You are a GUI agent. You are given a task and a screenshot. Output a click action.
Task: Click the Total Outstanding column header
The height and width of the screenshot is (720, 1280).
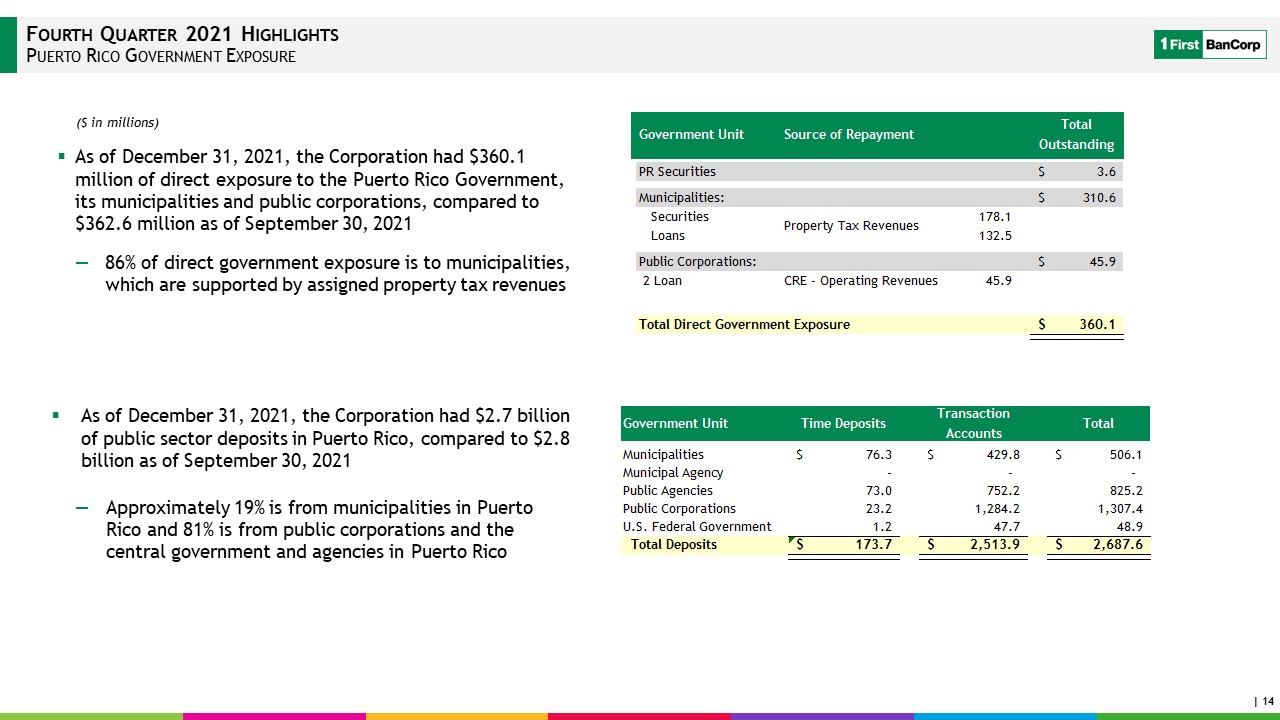[x=1076, y=135]
